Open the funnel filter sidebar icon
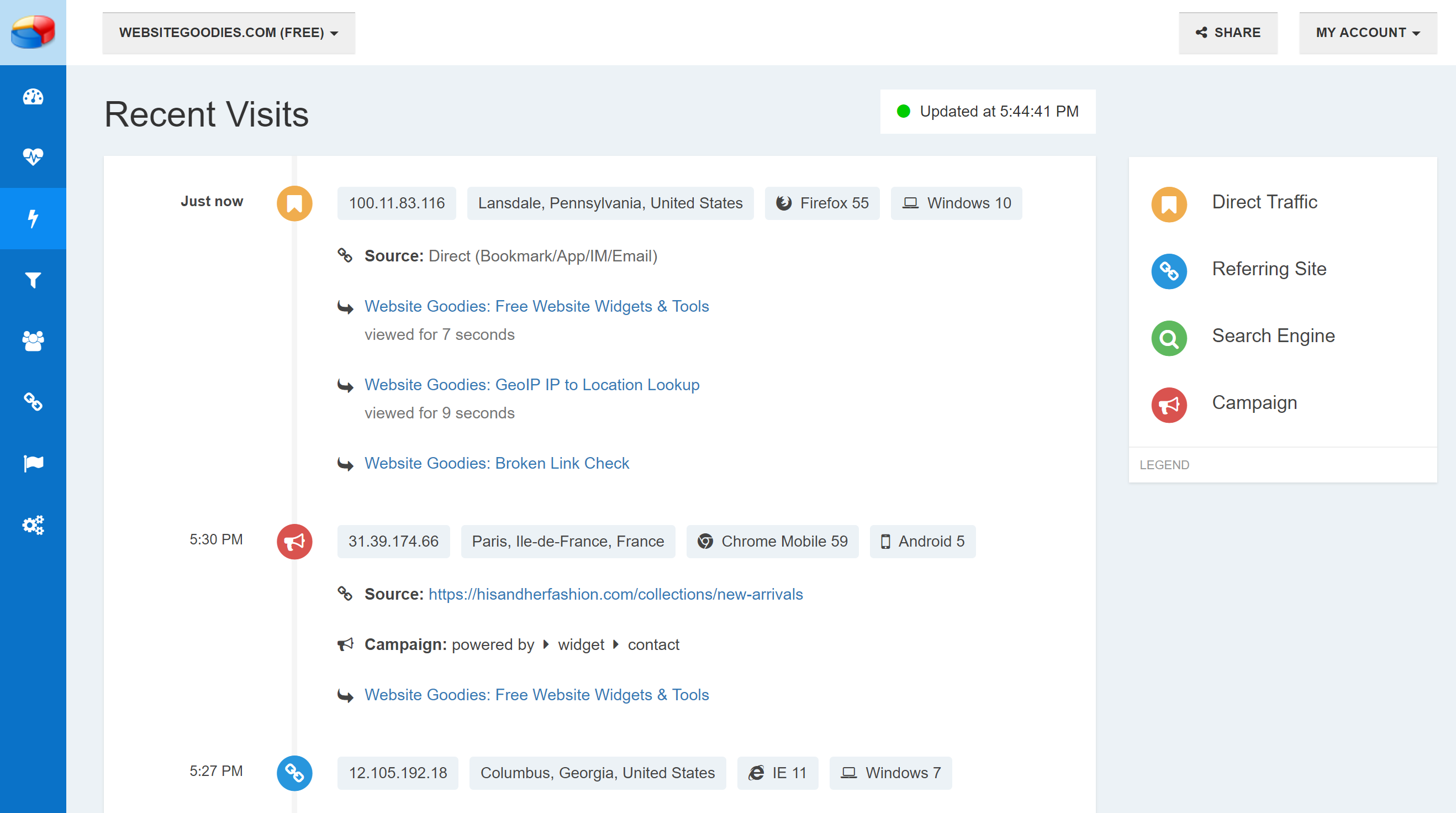Viewport: 1456px width, 813px height. pyautogui.click(x=33, y=280)
